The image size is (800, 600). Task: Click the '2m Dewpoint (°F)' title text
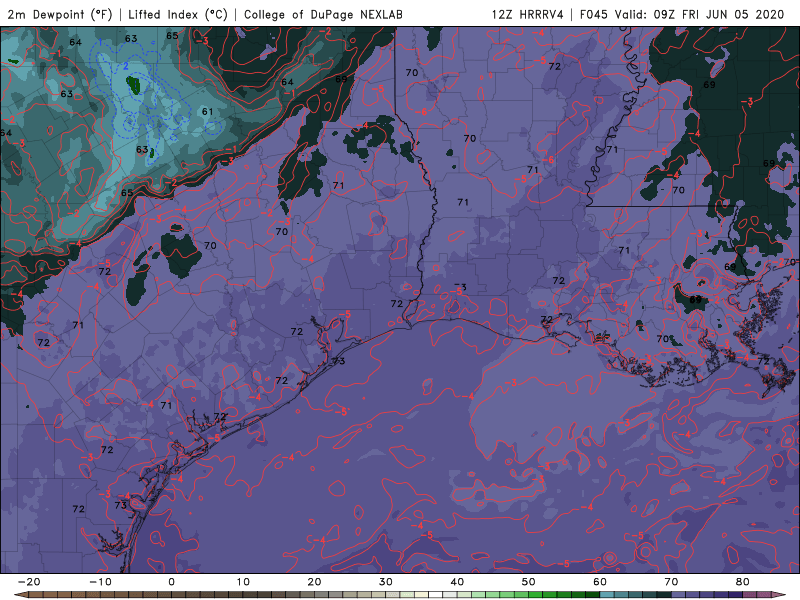(60, 14)
